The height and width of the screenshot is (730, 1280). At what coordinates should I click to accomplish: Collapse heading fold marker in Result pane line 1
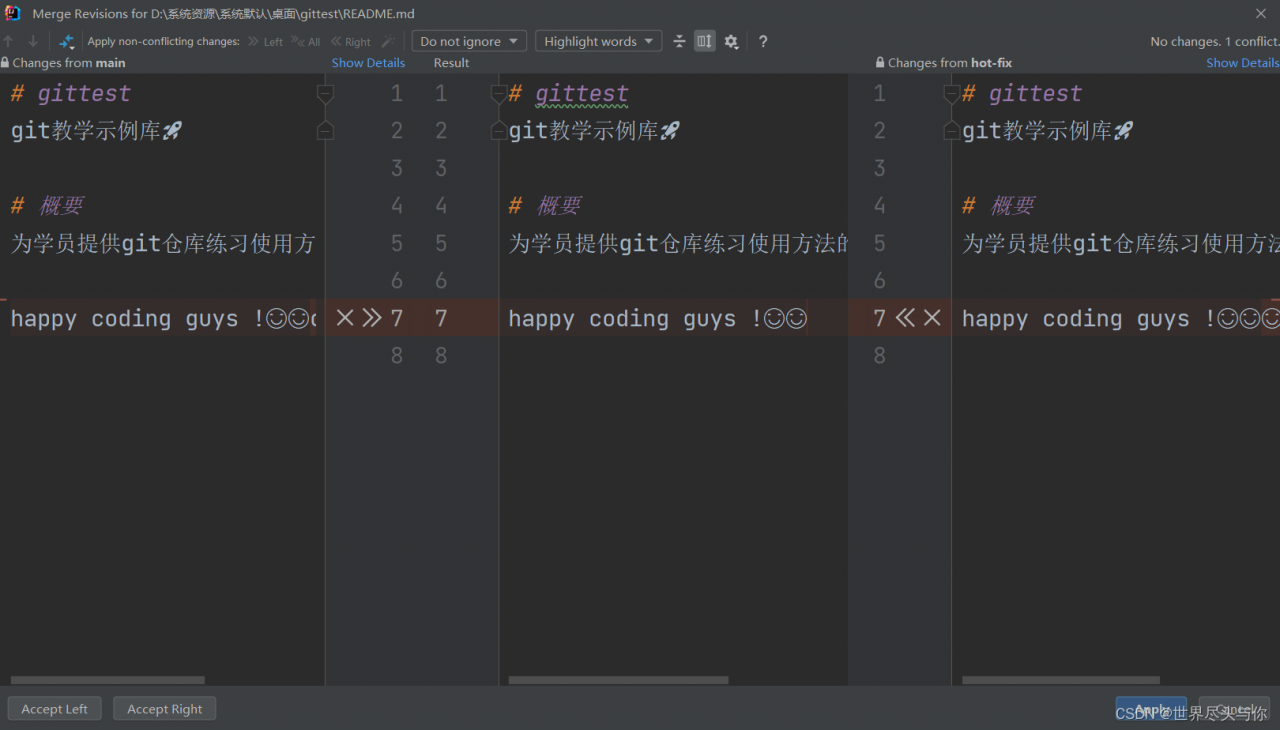pyautogui.click(x=499, y=94)
